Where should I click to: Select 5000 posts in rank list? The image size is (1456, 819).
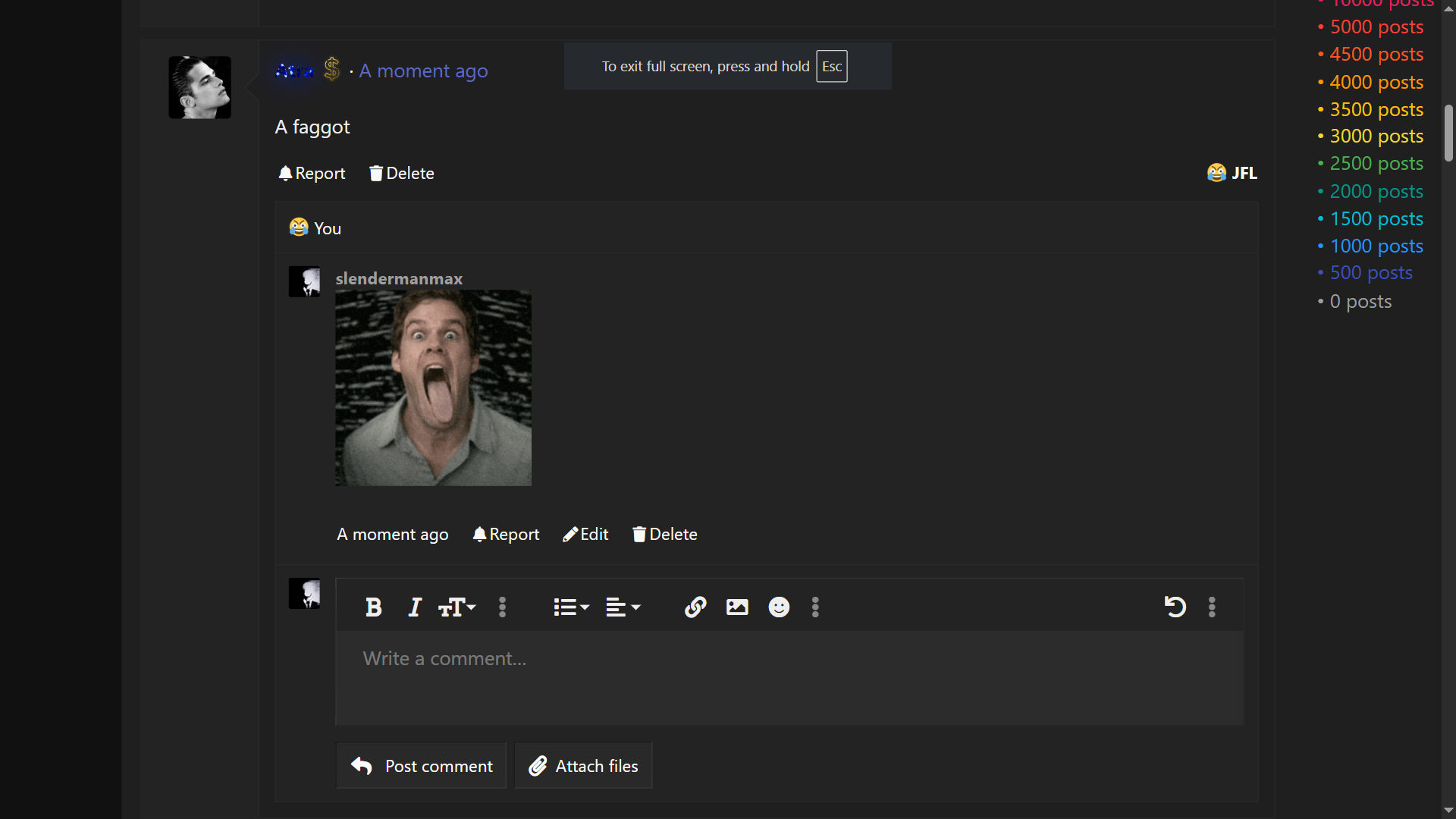coord(1376,27)
